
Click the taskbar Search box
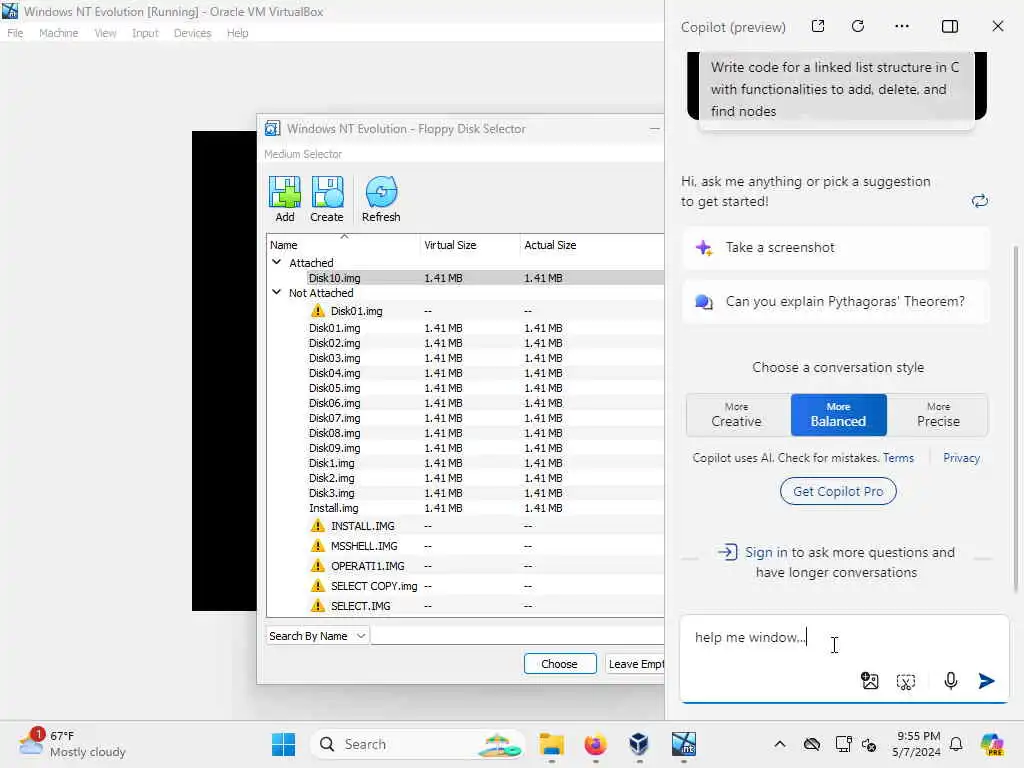point(417,744)
